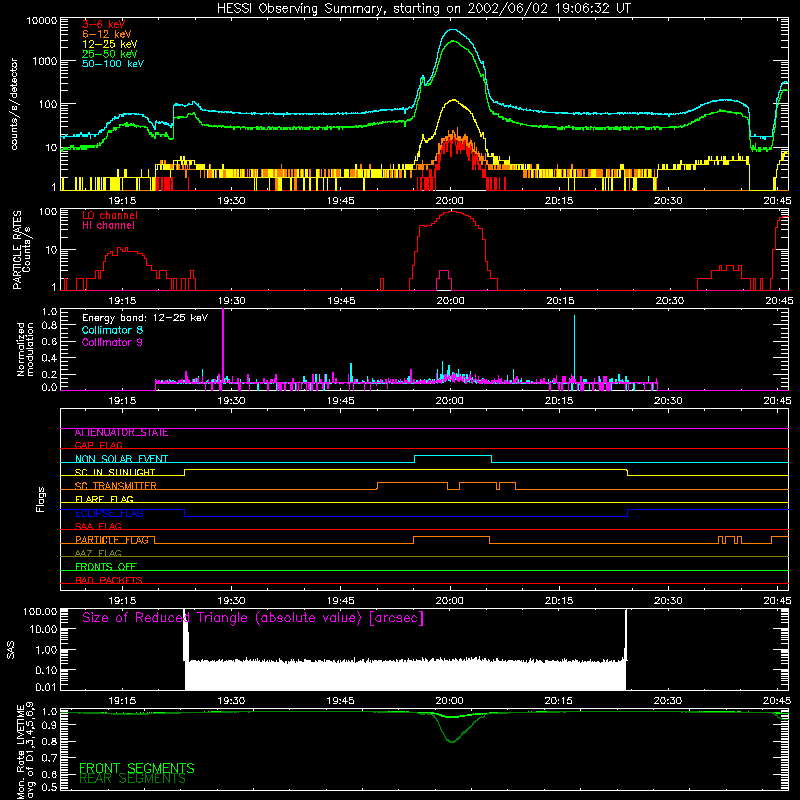Image resolution: width=800 pixels, height=800 pixels.
Task: Click 20:30 time label under SAS panel
Action: coord(667,701)
